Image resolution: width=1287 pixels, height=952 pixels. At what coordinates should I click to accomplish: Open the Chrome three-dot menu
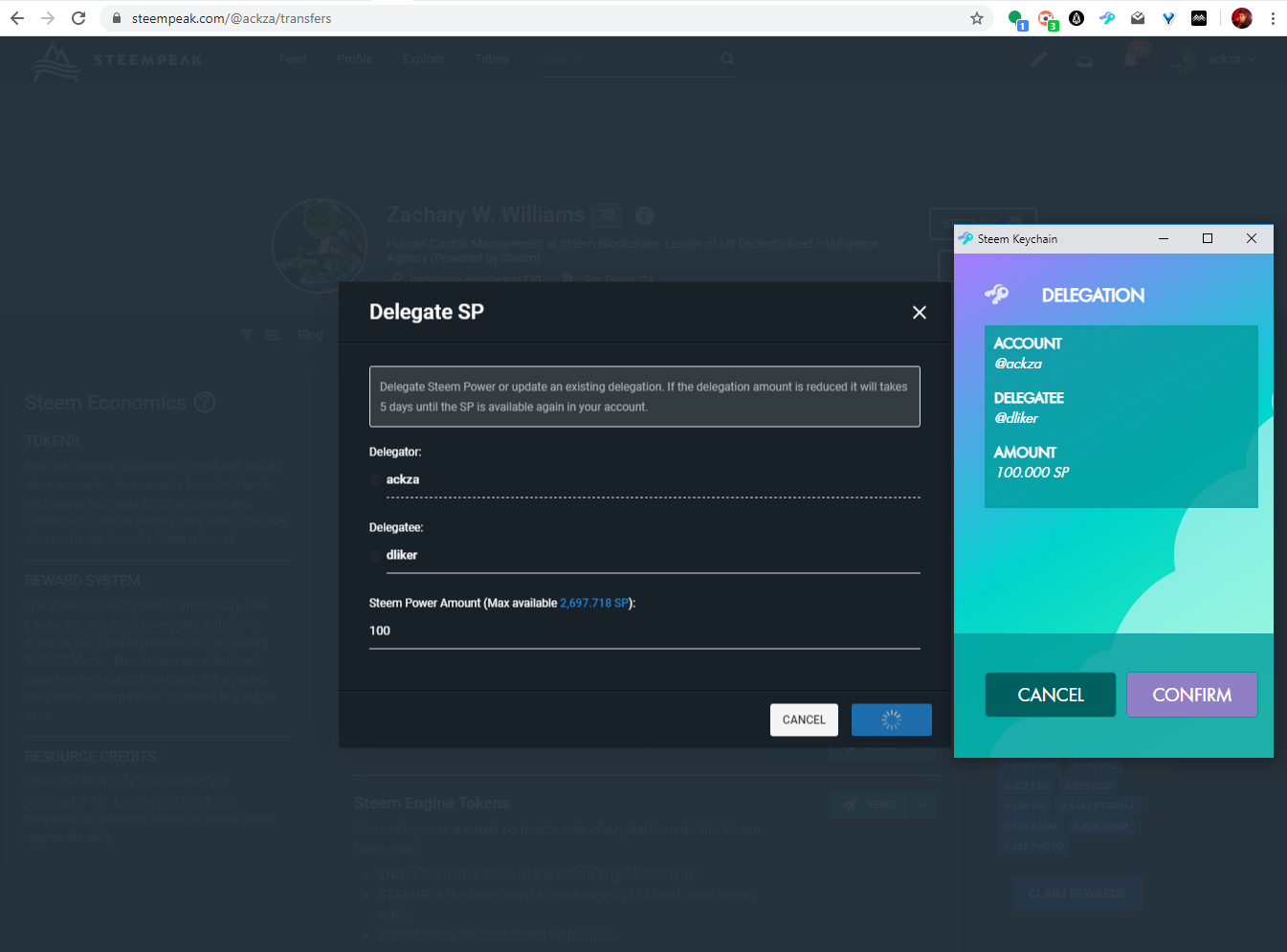pos(1273,18)
